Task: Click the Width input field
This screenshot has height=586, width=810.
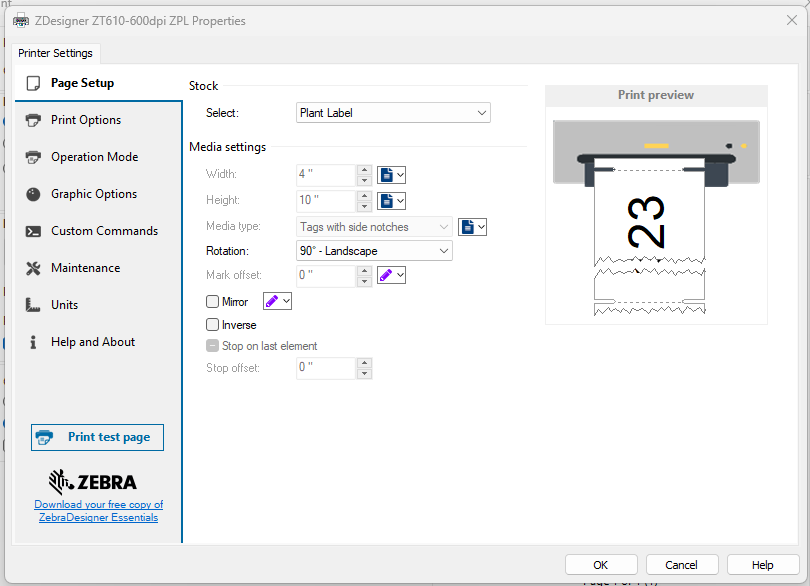Action: coord(326,175)
